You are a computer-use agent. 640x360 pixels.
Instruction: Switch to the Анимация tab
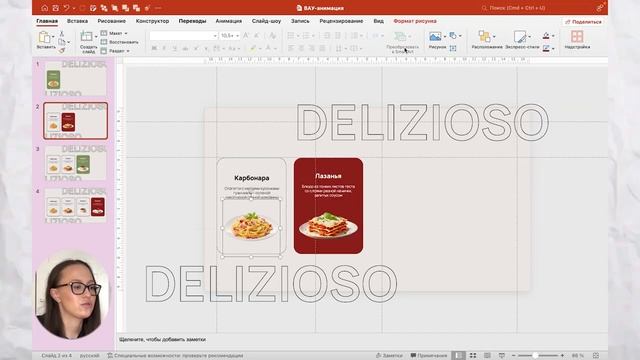229,21
